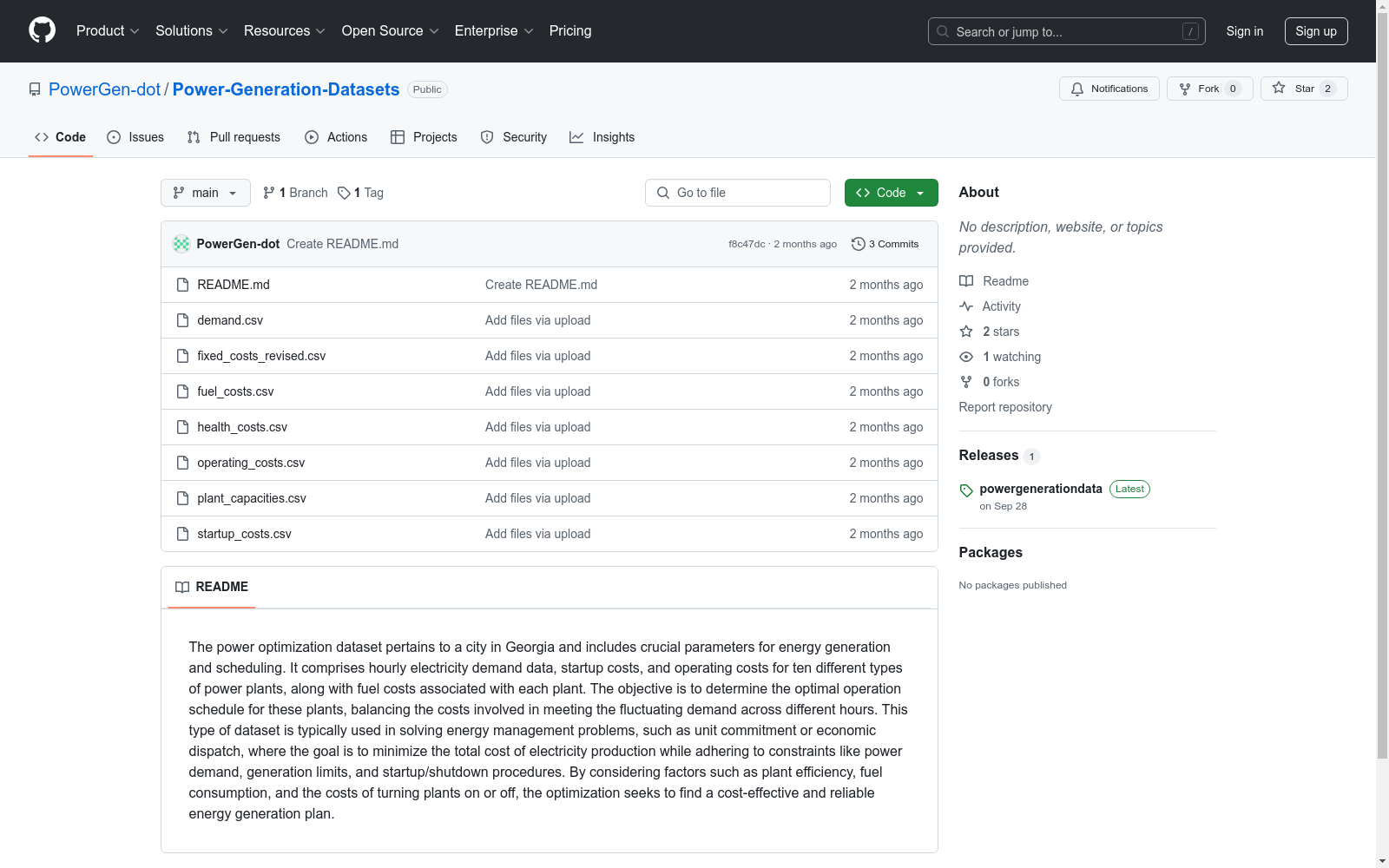
Task: Click the star icon beside 2 stars
Action: 966,332
